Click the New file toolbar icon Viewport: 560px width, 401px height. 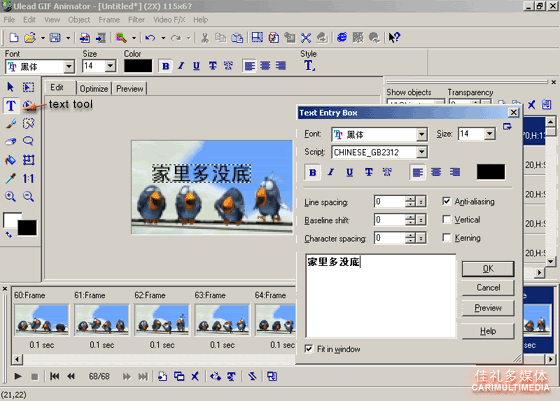tap(14, 37)
